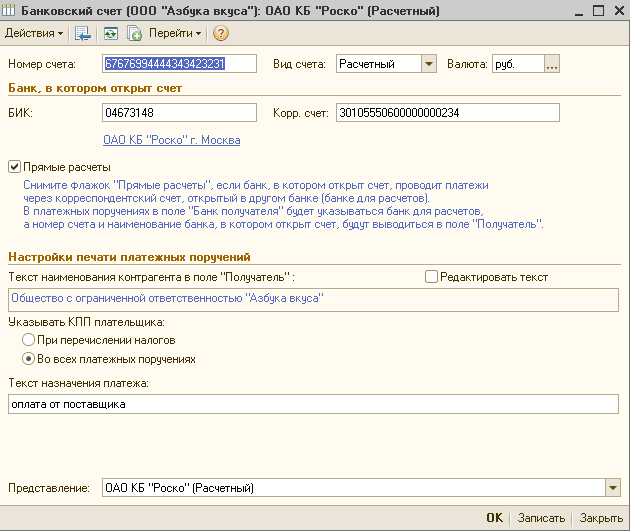630x531 pixels.
Task: Click heading Настройки печати платежных поручений
Action: [129, 257]
